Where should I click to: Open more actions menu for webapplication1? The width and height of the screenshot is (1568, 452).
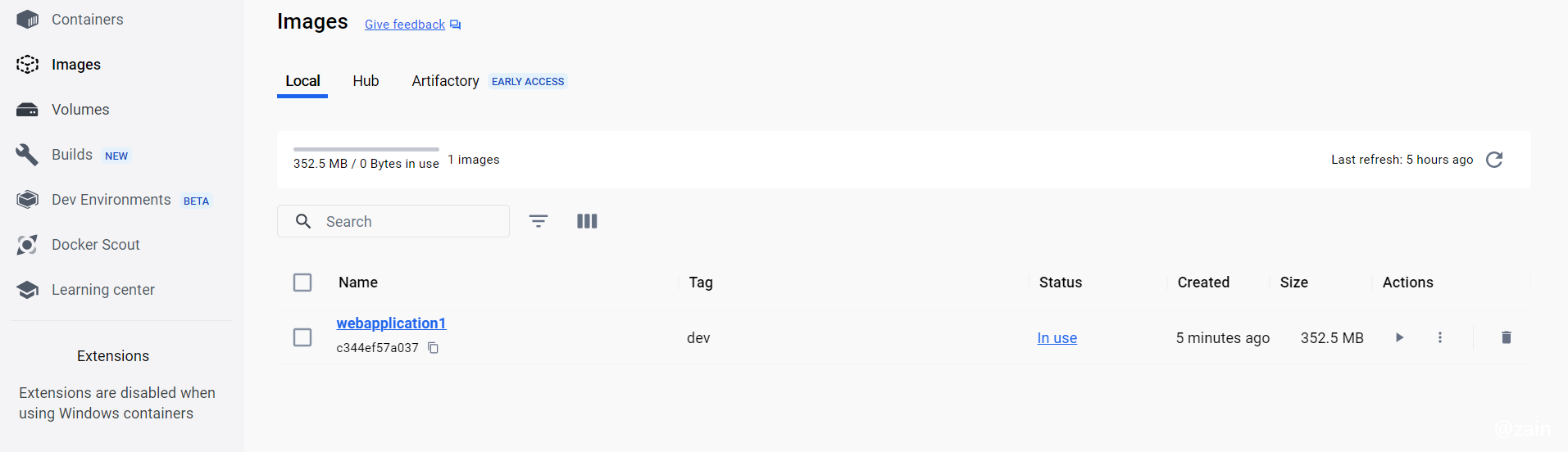tap(1439, 337)
